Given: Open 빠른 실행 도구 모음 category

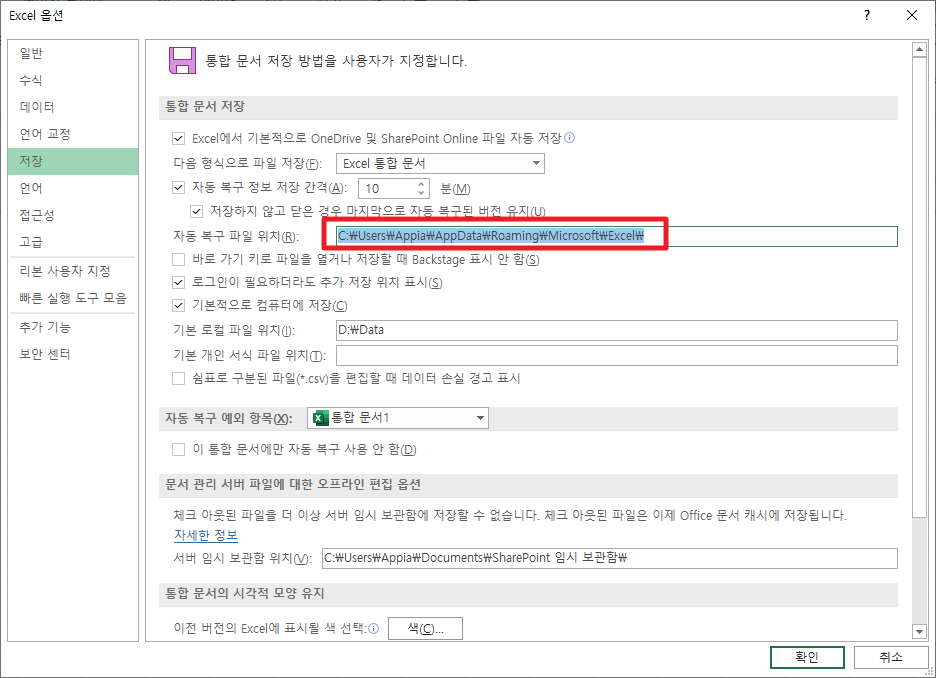Looking at the screenshot, I should 73,298.
